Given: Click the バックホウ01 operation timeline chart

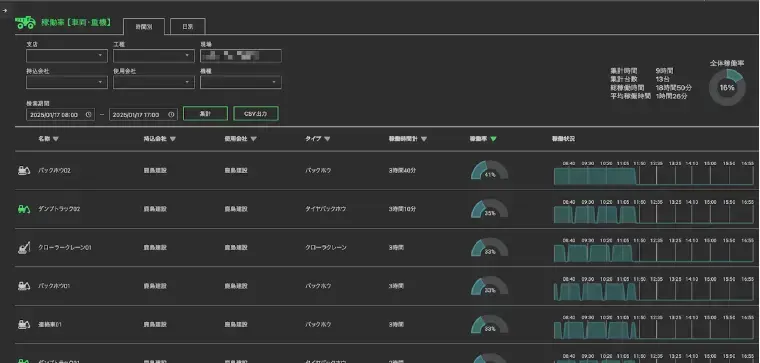Looking at the screenshot, I should (x=654, y=289).
